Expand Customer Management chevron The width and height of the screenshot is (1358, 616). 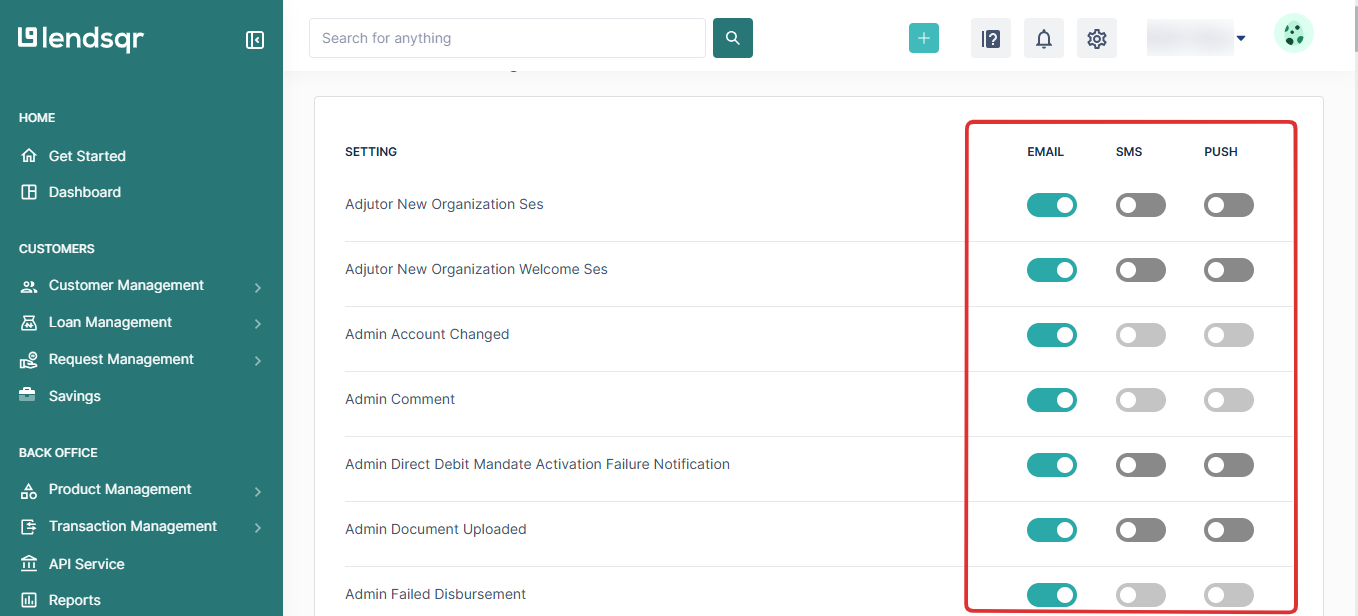point(258,288)
